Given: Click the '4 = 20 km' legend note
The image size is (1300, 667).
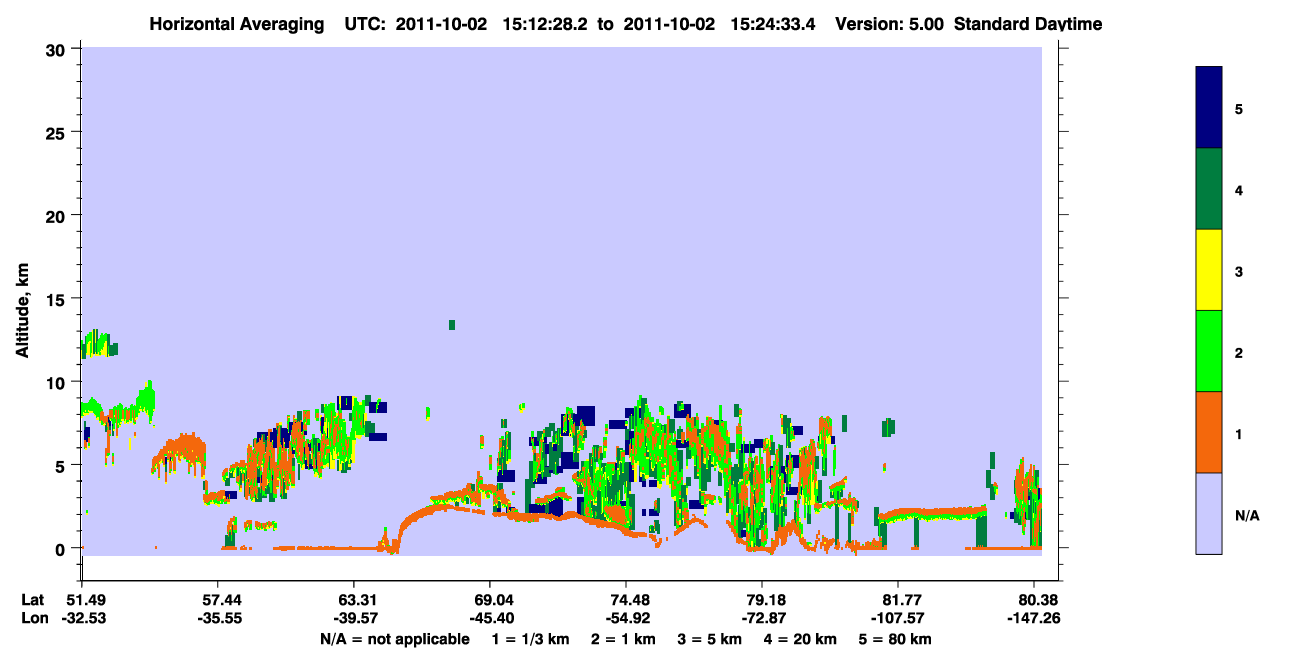Looking at the screenshot, I should click(802, 639).
